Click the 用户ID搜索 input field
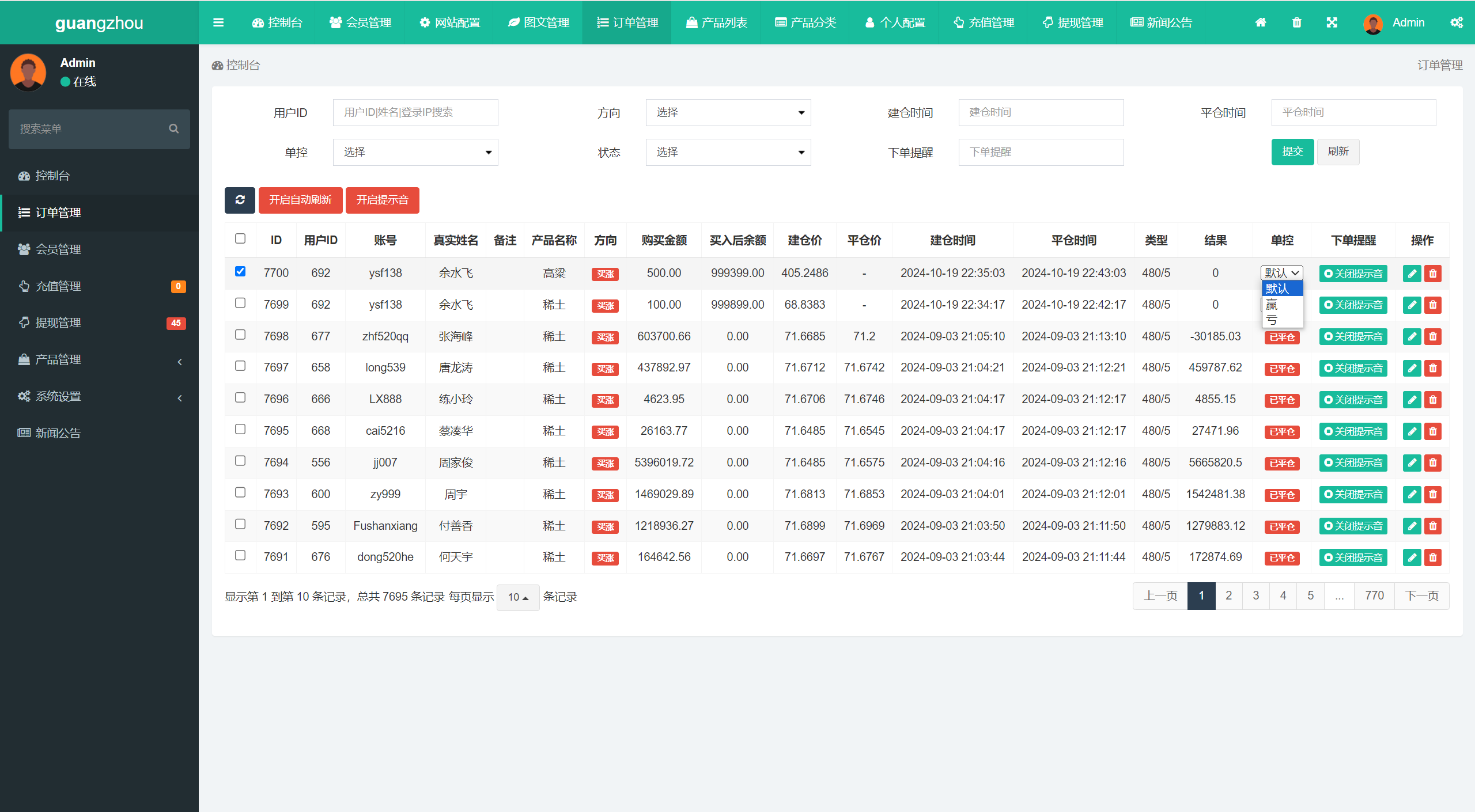 415,112
